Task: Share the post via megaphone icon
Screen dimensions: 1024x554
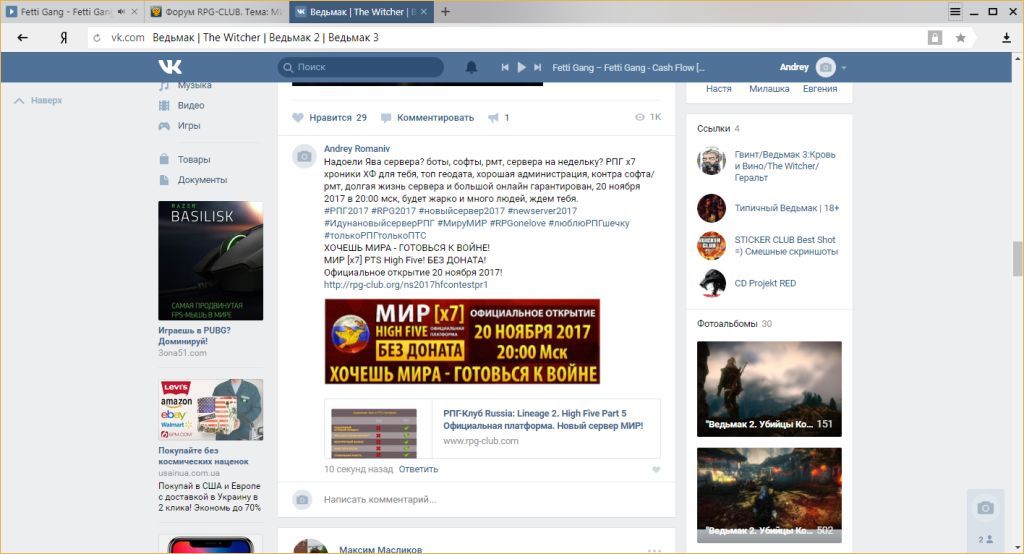Action: [x=493, y=118]
